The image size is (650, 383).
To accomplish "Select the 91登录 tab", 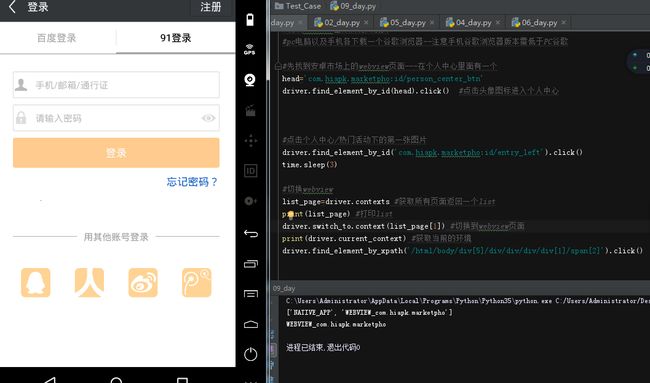I will coord(176,38).
